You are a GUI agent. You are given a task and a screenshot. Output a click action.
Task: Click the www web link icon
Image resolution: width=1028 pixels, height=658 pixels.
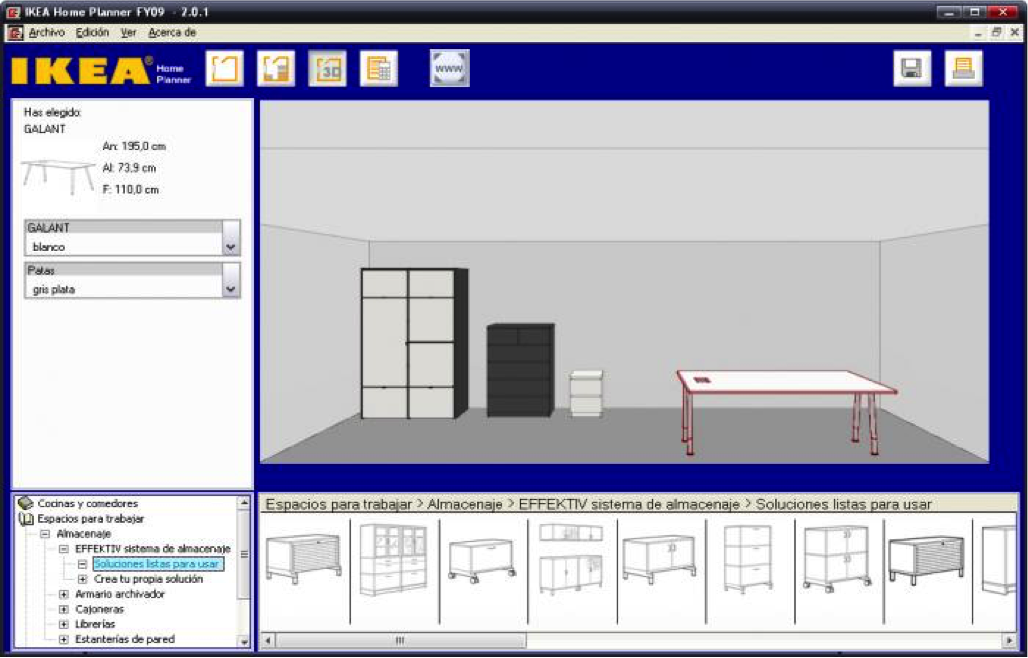(449, 69)
